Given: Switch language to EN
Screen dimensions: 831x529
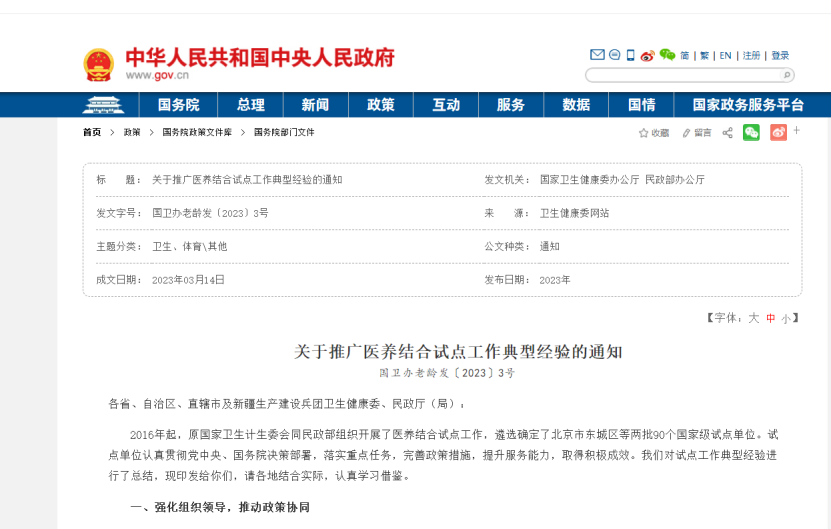Looking at the screenshot, I should [x=726, y=56].
